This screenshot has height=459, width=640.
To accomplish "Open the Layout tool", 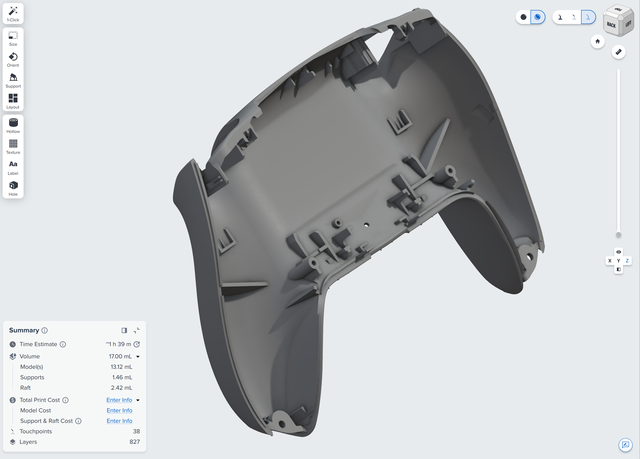I will [13, 101].
